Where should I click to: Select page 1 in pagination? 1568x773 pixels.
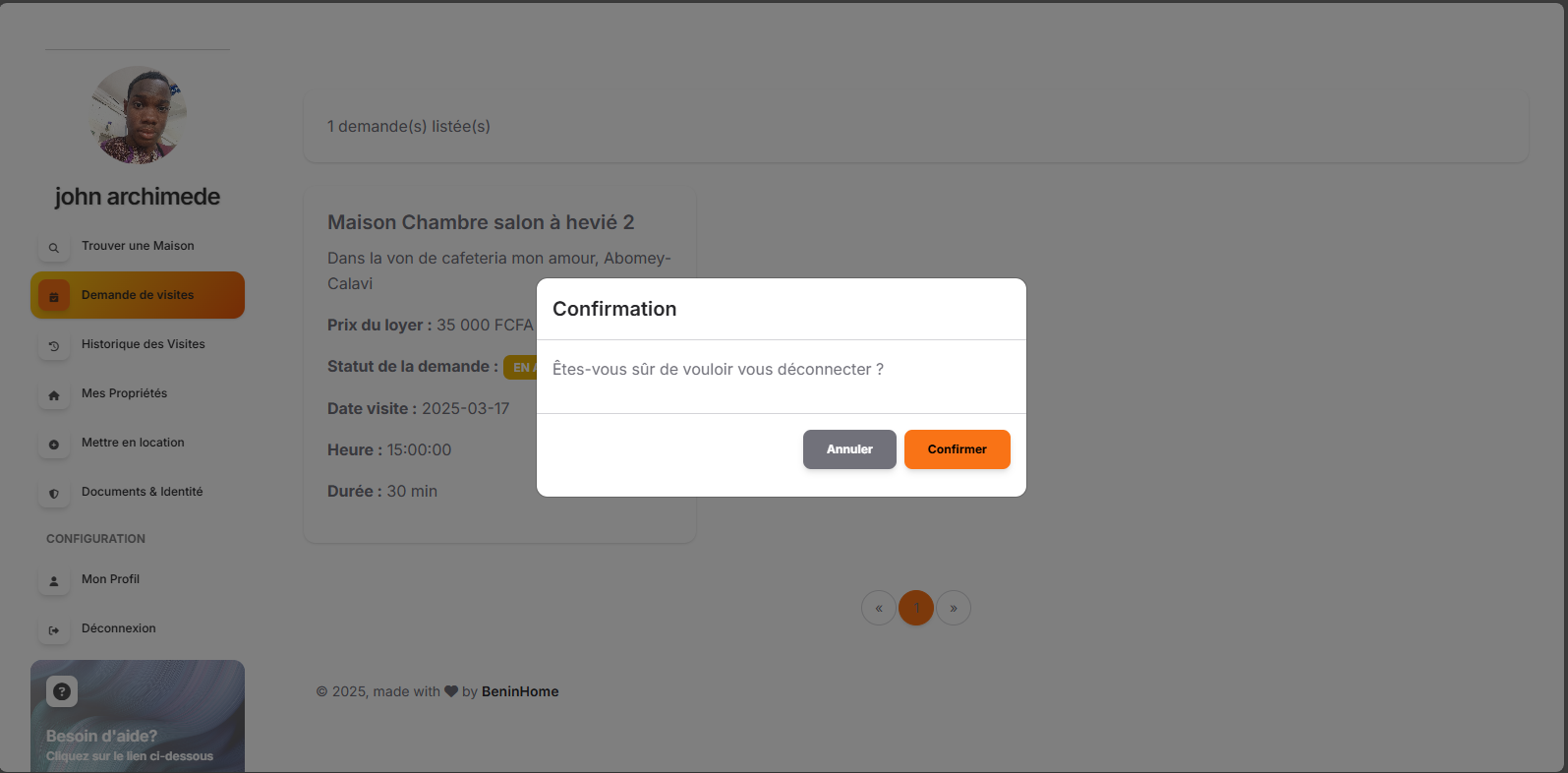pyautogui.click(x=916, y=608)
